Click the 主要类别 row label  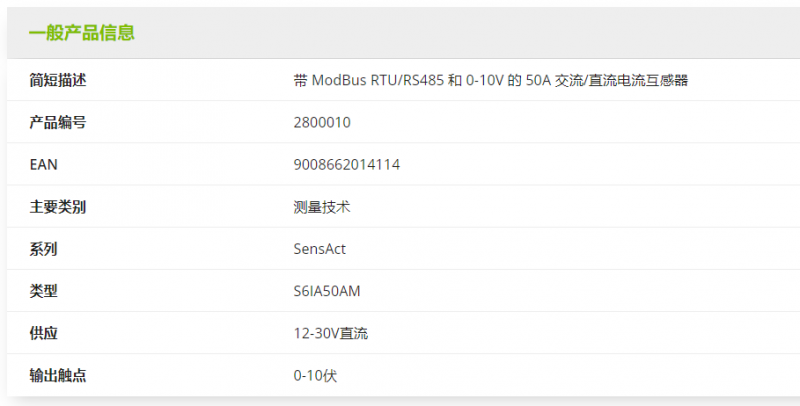[x=58, y=207]
